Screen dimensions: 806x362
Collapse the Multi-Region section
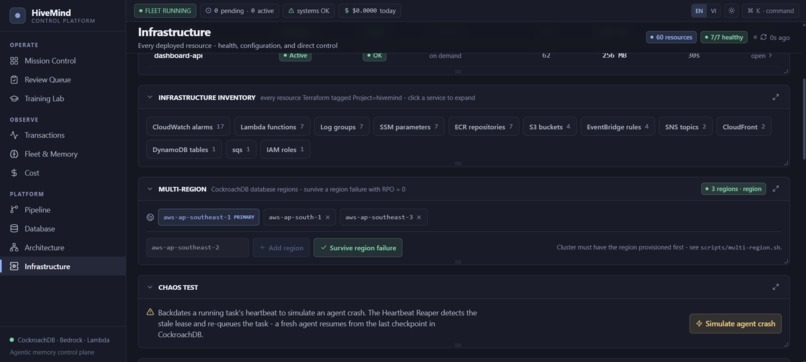coord(150,189)
